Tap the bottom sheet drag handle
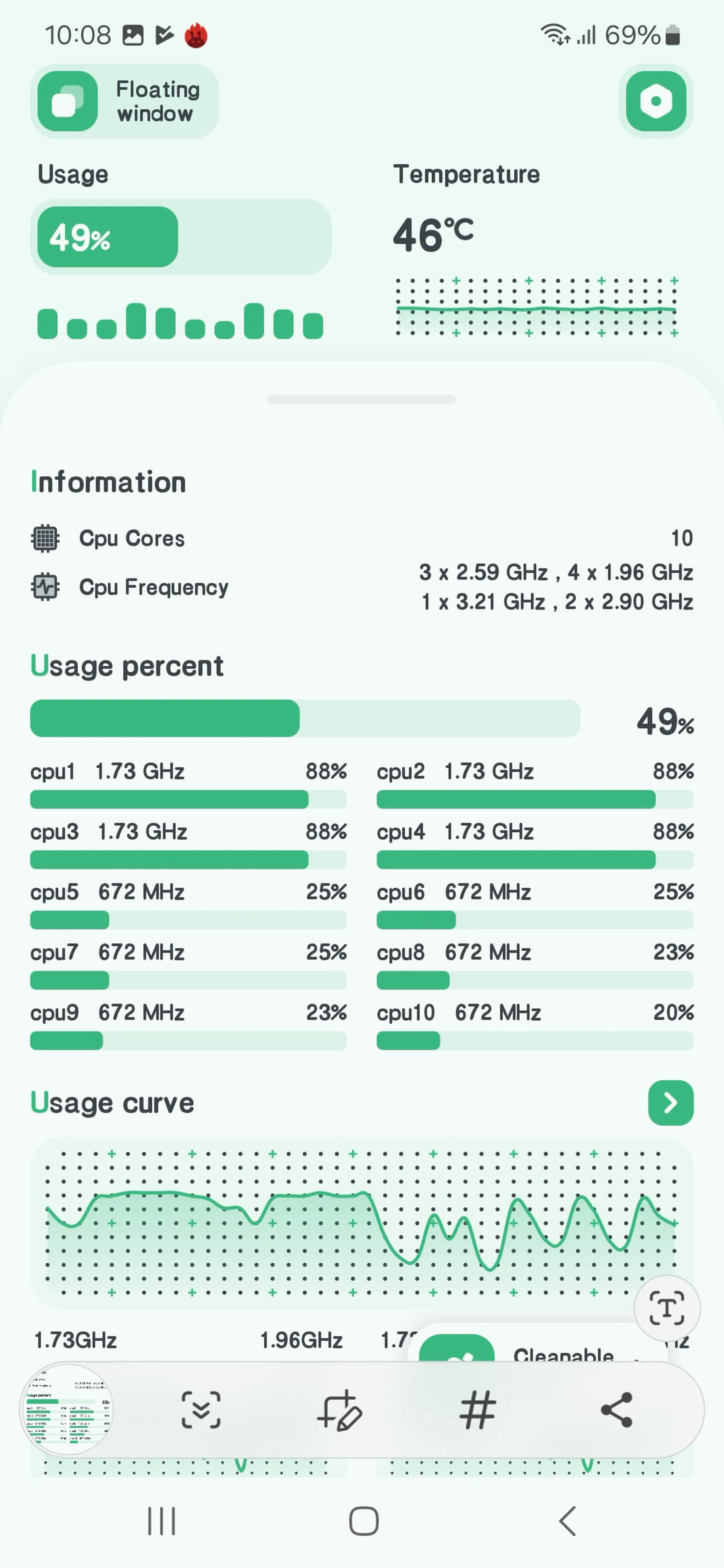 [362, 399]
